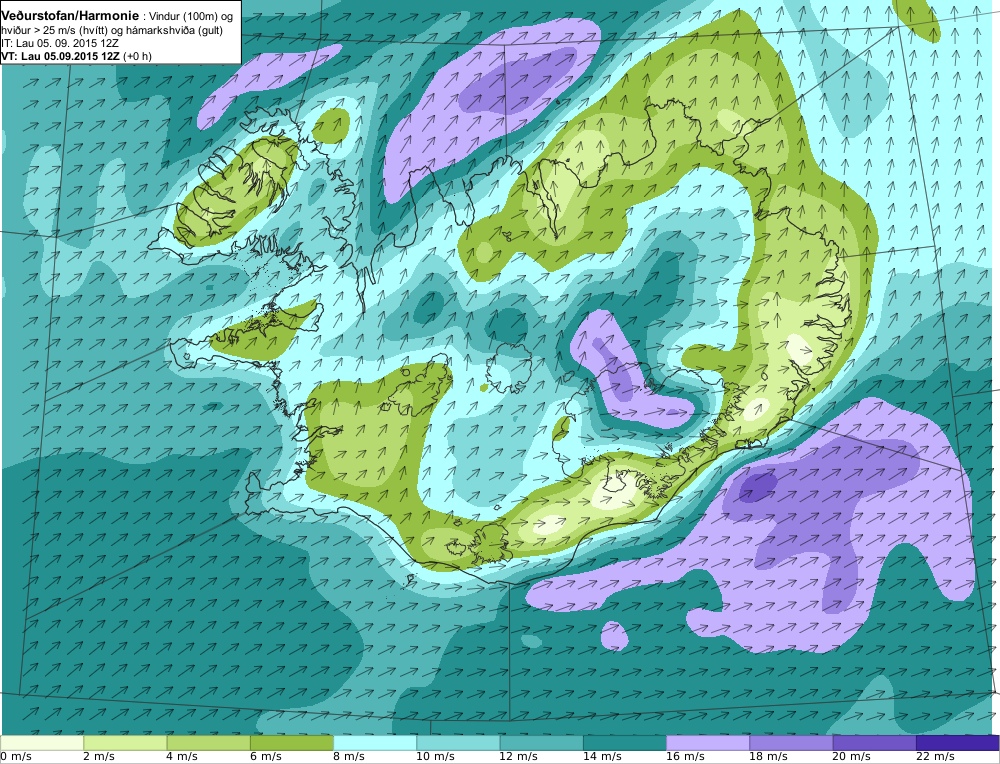Image resolution: width=1000 pixels, height=764 pixels.
Task: Select the dark indigo 22 m/s legend swatch
Action: coord(957,743)
